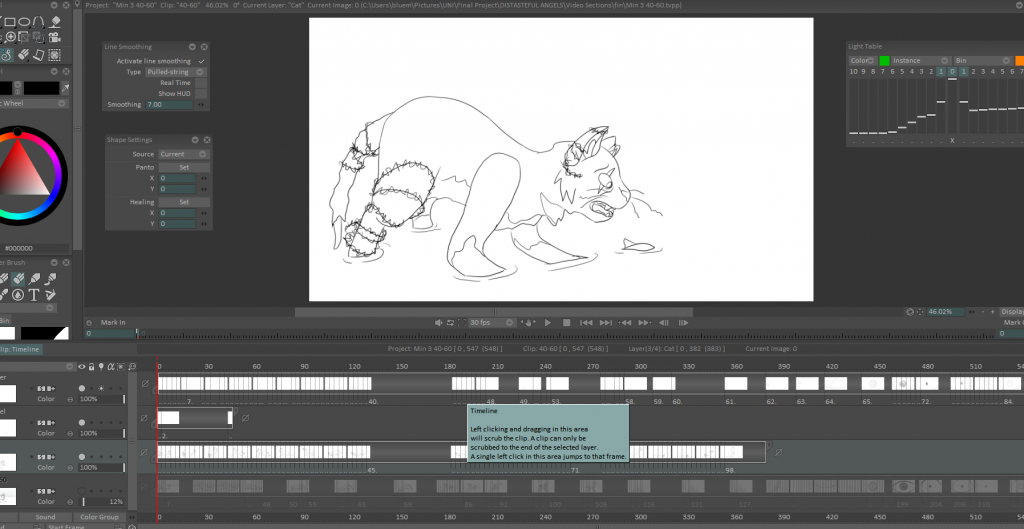Select the watercolor drop brush
This screenshot has height=529, width=1024.
pyautogui.click(x=18, y=295)
